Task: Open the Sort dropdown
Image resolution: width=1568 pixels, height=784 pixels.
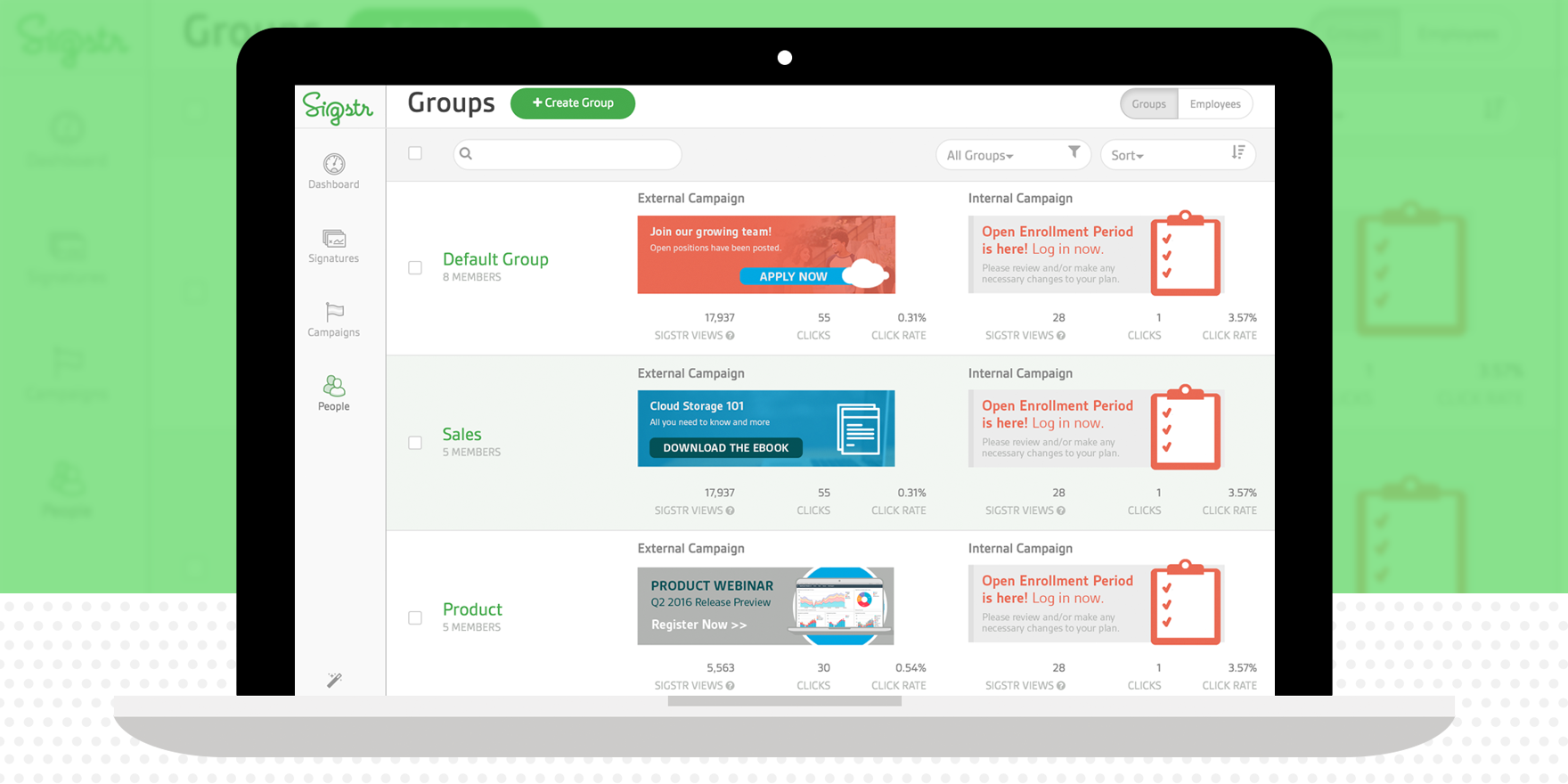Action: click(x=1178, y=155)
